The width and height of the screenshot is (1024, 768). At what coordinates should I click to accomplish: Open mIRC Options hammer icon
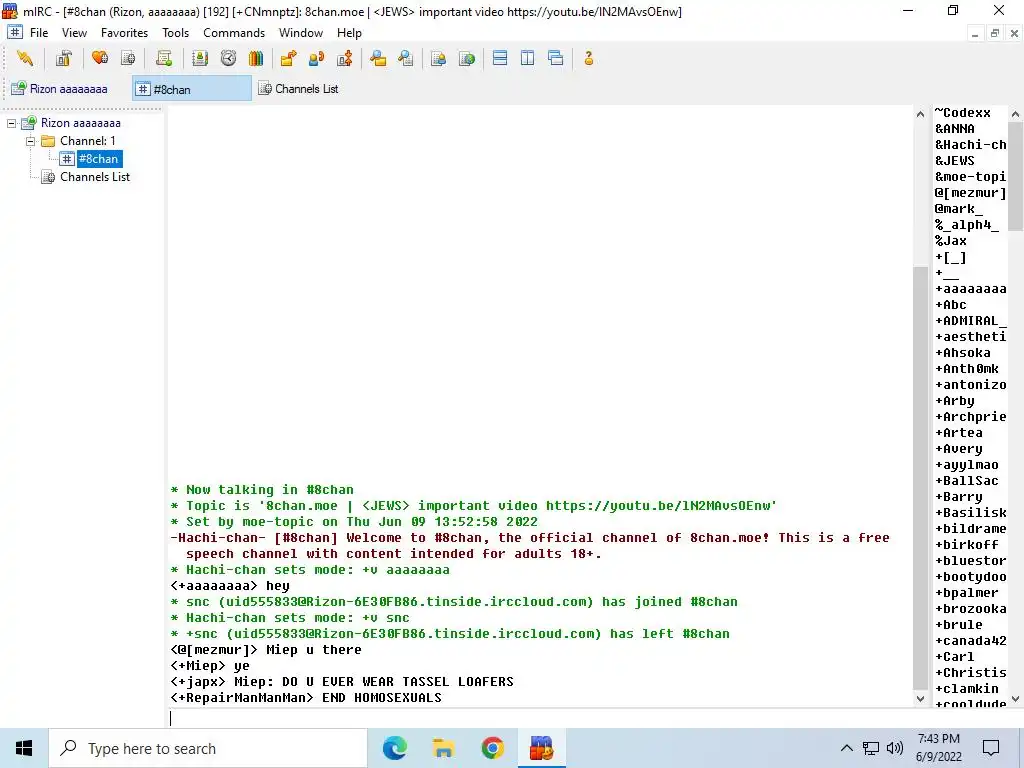pos(63,59)
